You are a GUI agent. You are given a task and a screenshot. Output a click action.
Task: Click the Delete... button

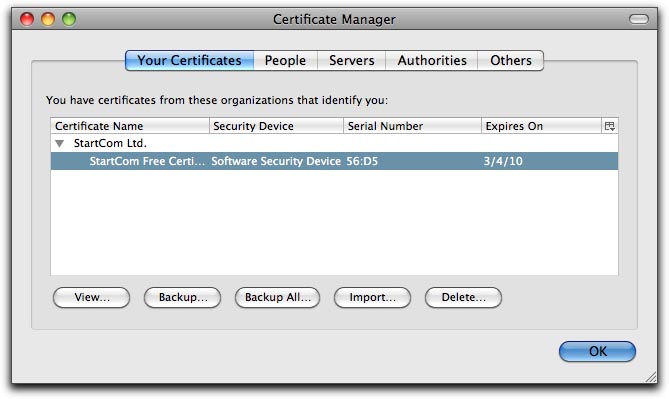463,297
